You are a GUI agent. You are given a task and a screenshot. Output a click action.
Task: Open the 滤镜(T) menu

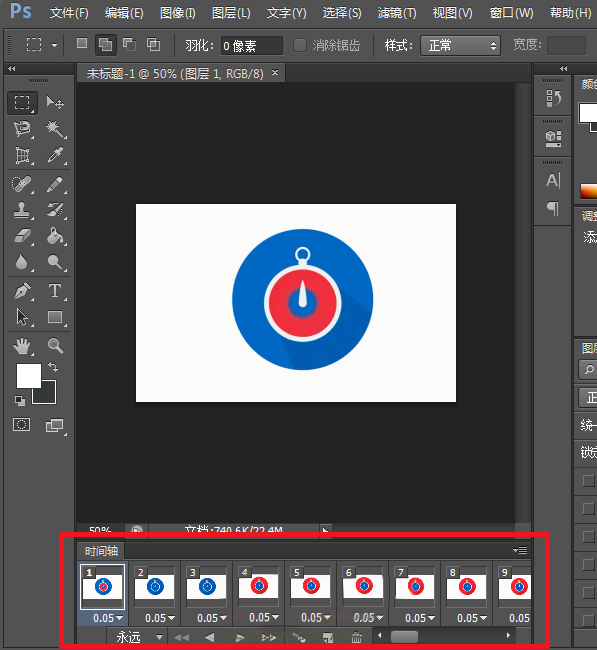pos(397,13)
